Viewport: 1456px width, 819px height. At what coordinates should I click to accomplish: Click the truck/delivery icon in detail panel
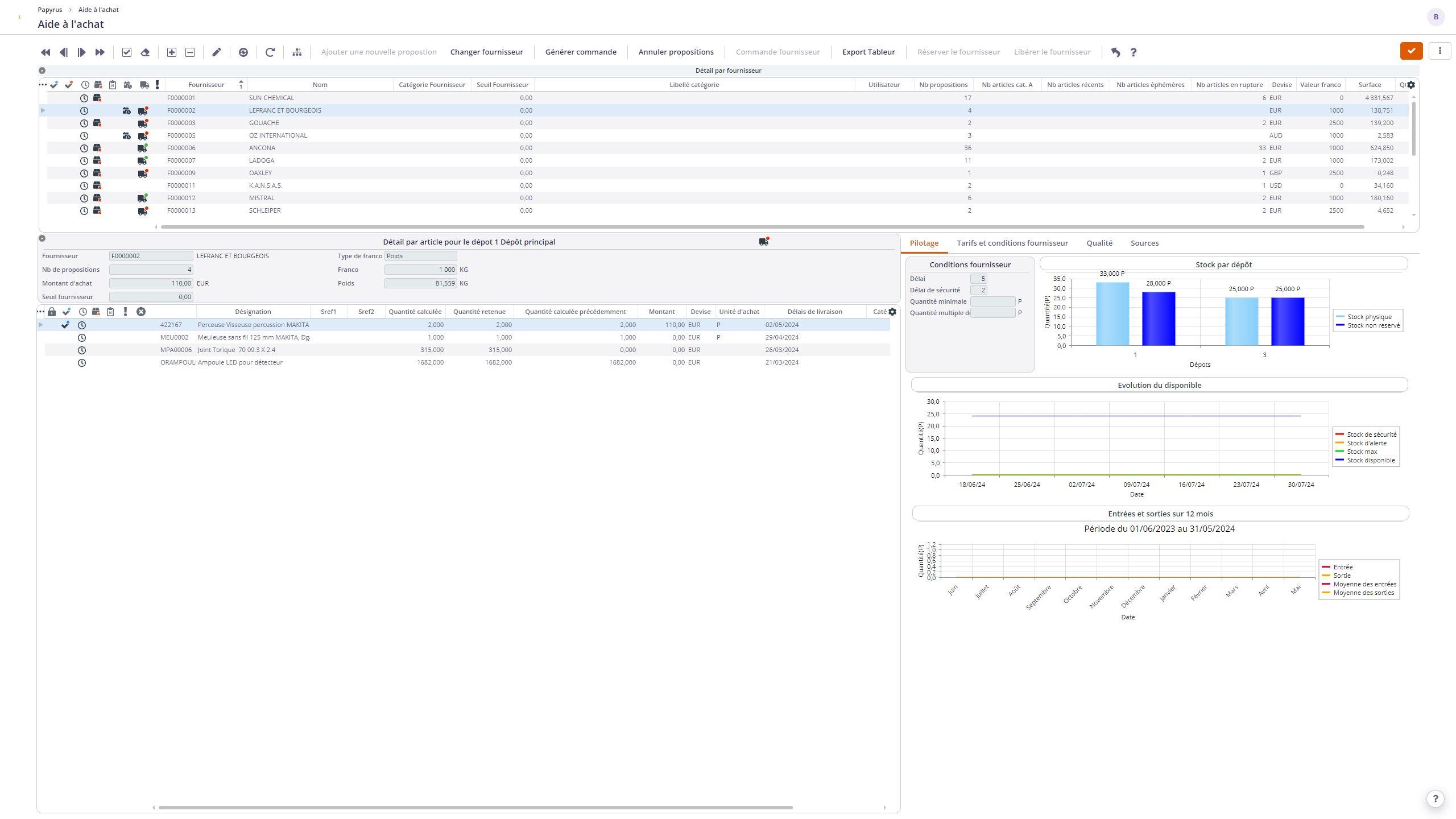click(x=763, y=241)
